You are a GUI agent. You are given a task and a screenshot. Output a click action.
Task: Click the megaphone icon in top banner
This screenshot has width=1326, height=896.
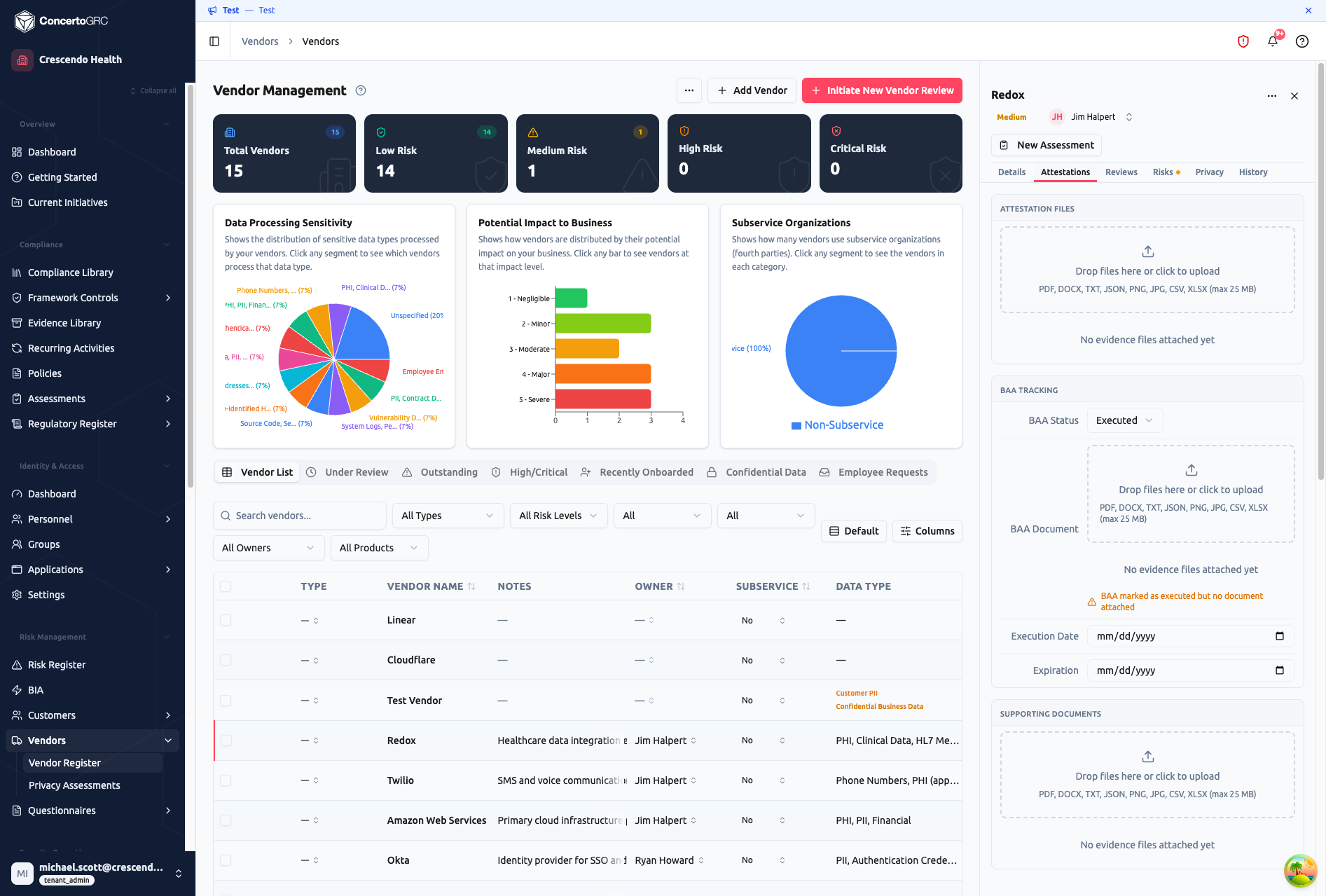[x=212, y=11]
